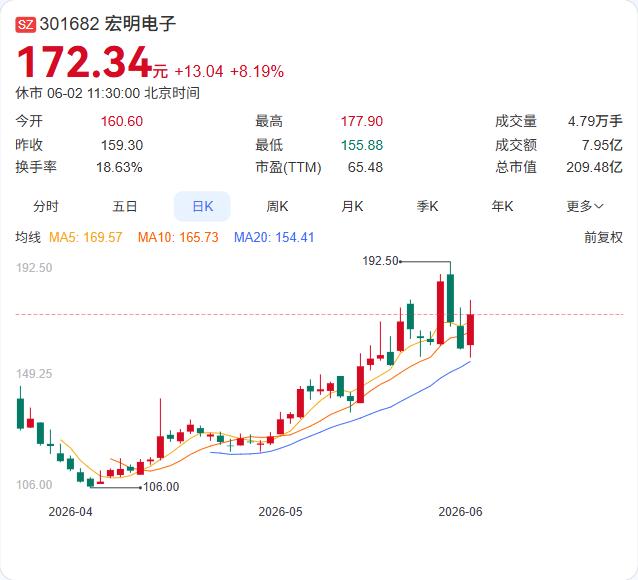Click the stock title 301682 宏明电子
This screenshot has width=638, height=580.
point(108,24)
